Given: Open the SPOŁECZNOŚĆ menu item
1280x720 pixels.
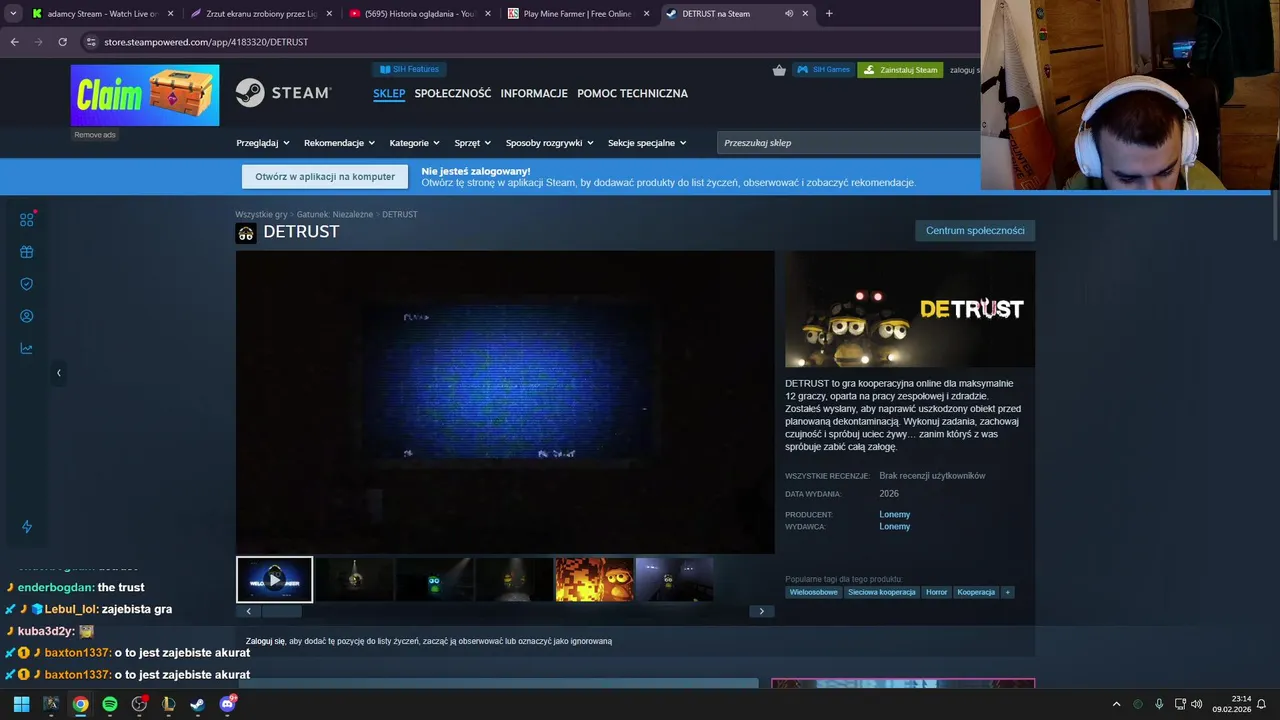Looking at the screenshot, I should (x=453, y=93).
